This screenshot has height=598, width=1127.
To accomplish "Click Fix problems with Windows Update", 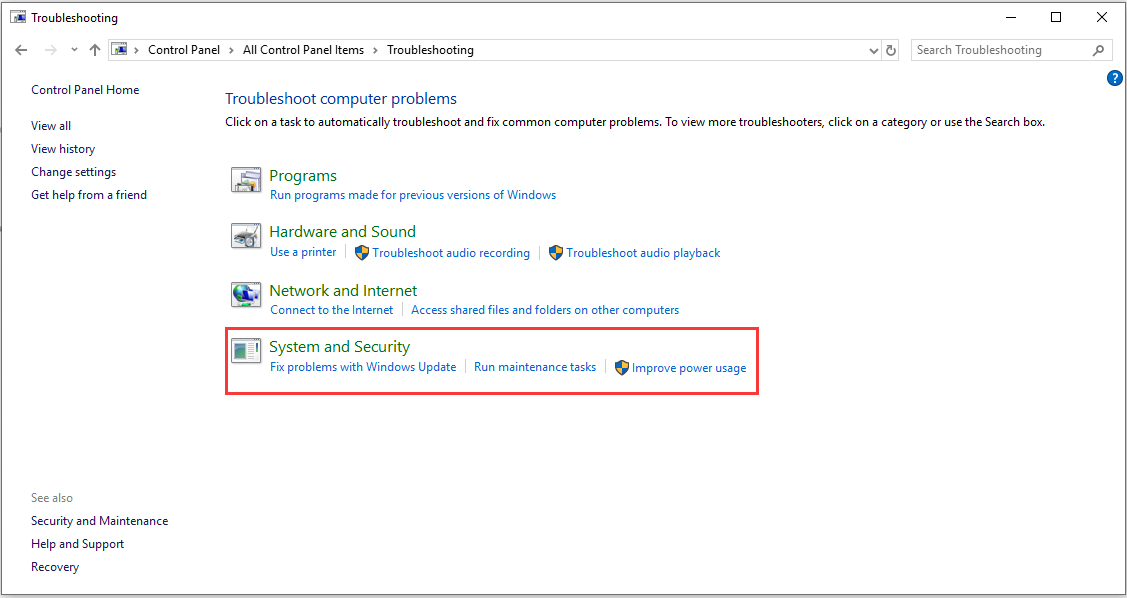I will [x=363, y=367].
